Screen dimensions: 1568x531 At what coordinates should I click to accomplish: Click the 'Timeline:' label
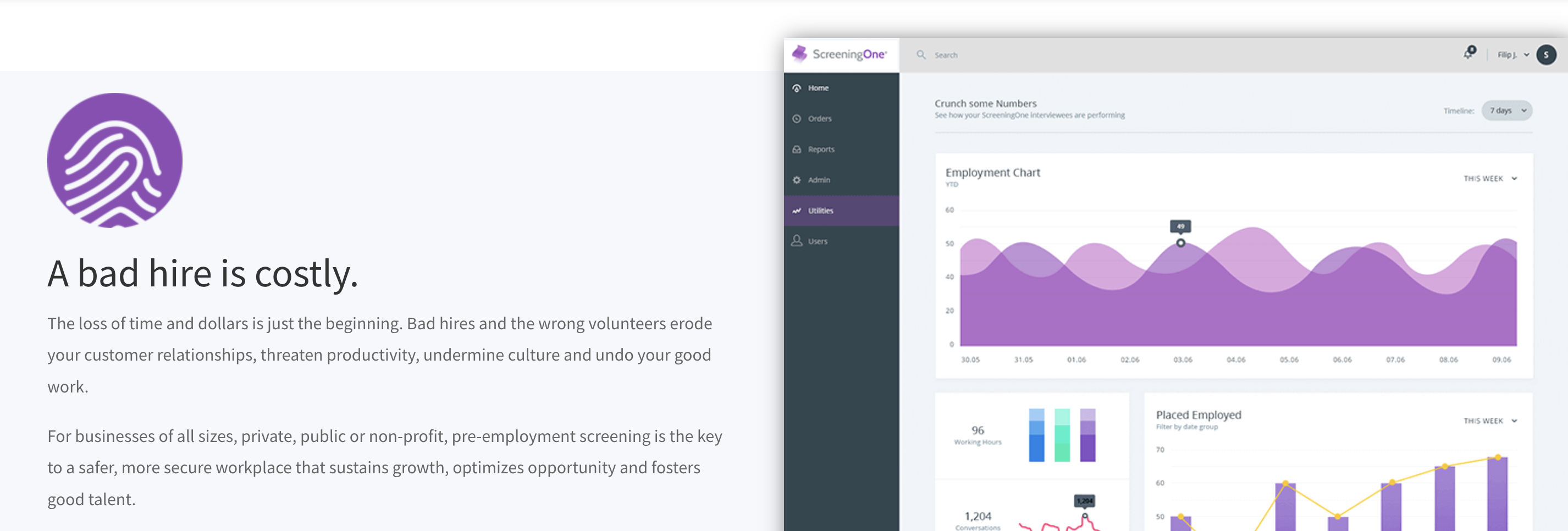tap(1459, 110)
